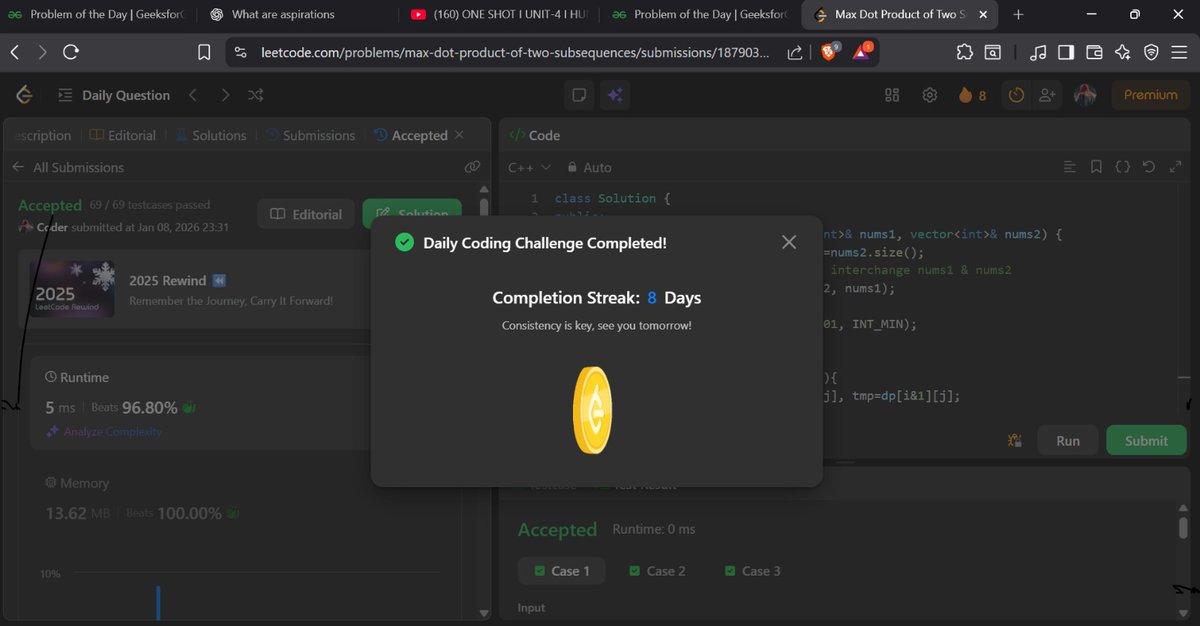
Task: Toggle the browser sidebar panel icon
Action: [1066, 52]
